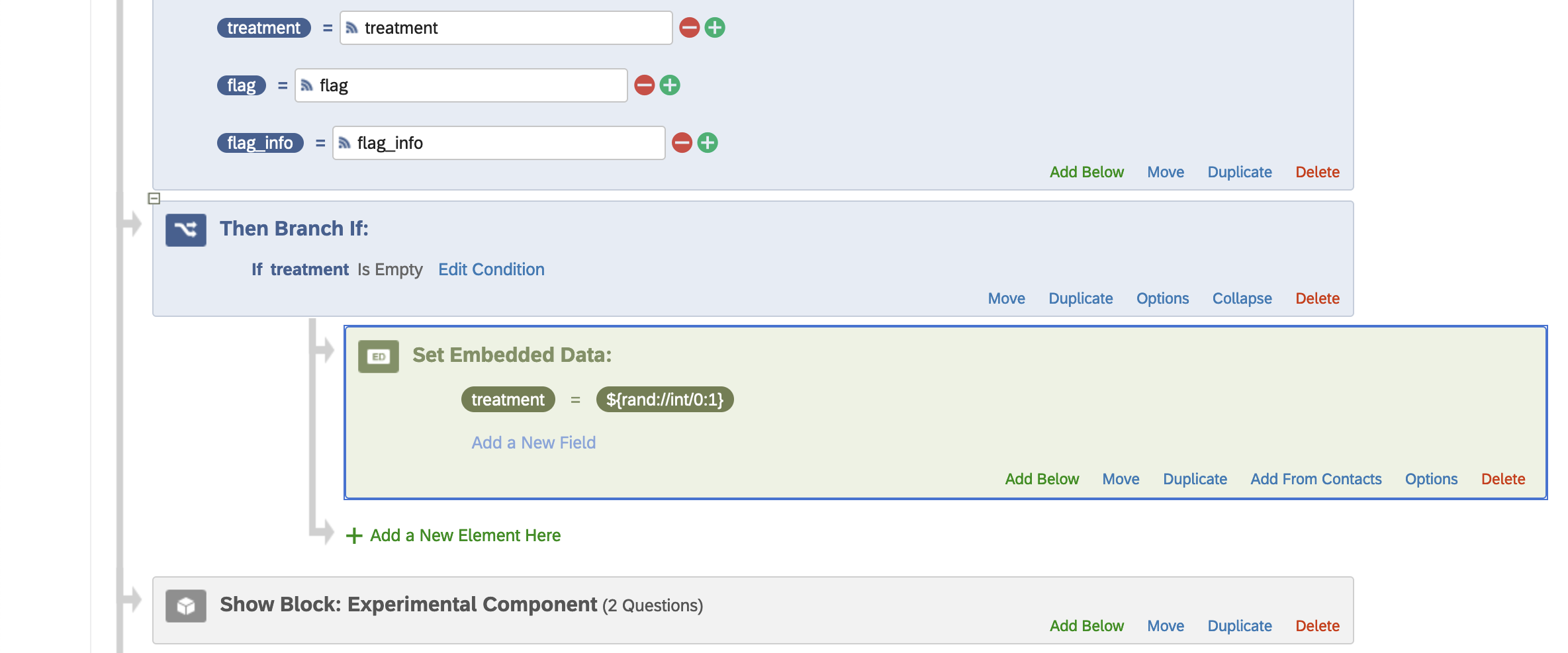The image size is (1568, 653).
Task: Add a field after treatment with green plus
Action: coord(715,28)
